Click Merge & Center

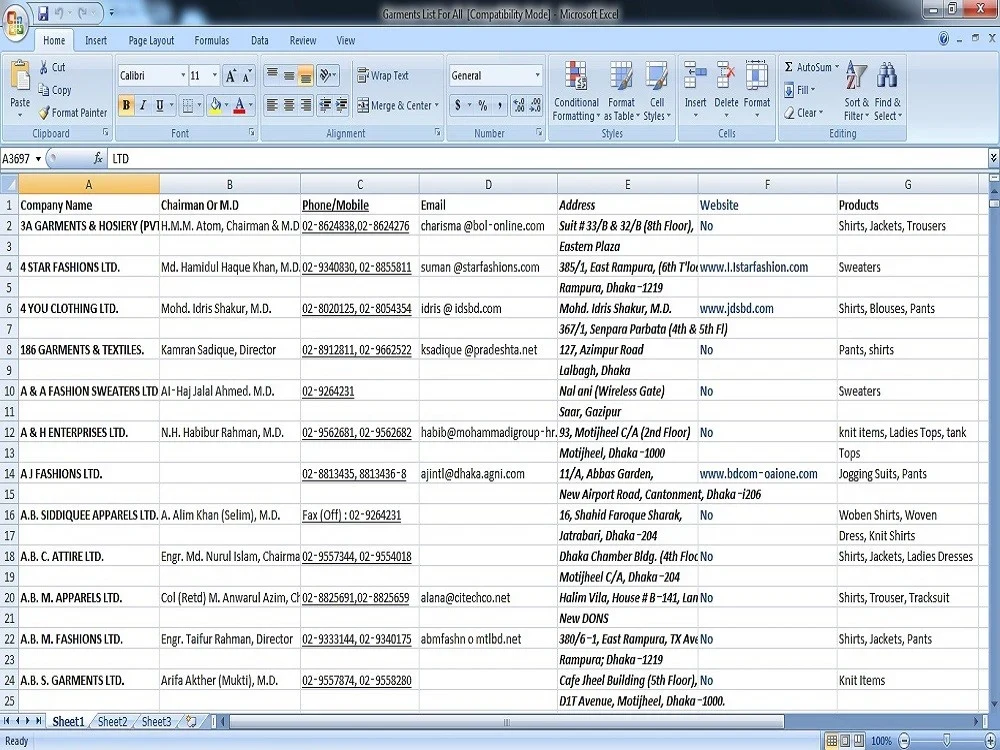point(393,105)
